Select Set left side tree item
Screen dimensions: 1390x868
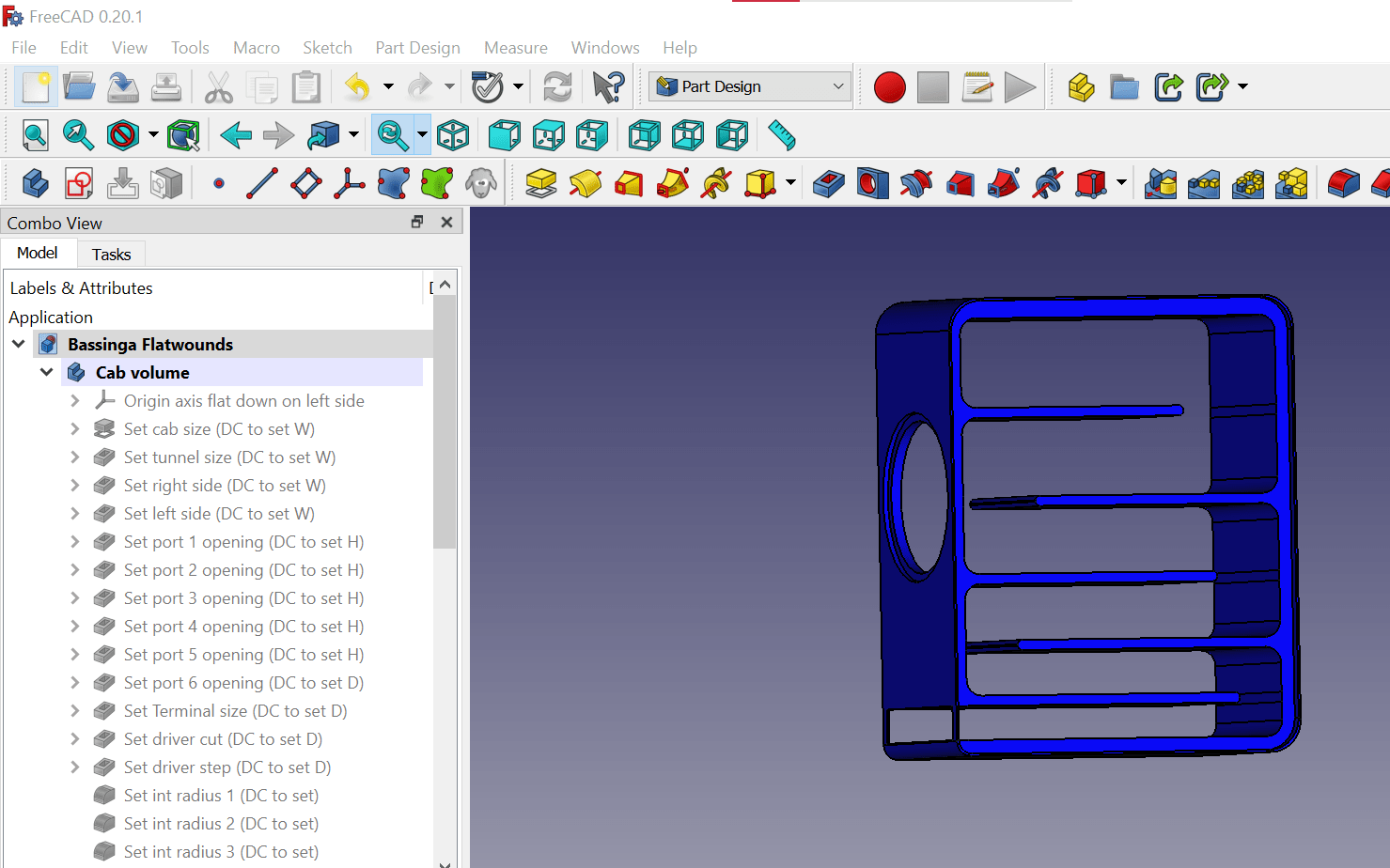click(219, 514)
